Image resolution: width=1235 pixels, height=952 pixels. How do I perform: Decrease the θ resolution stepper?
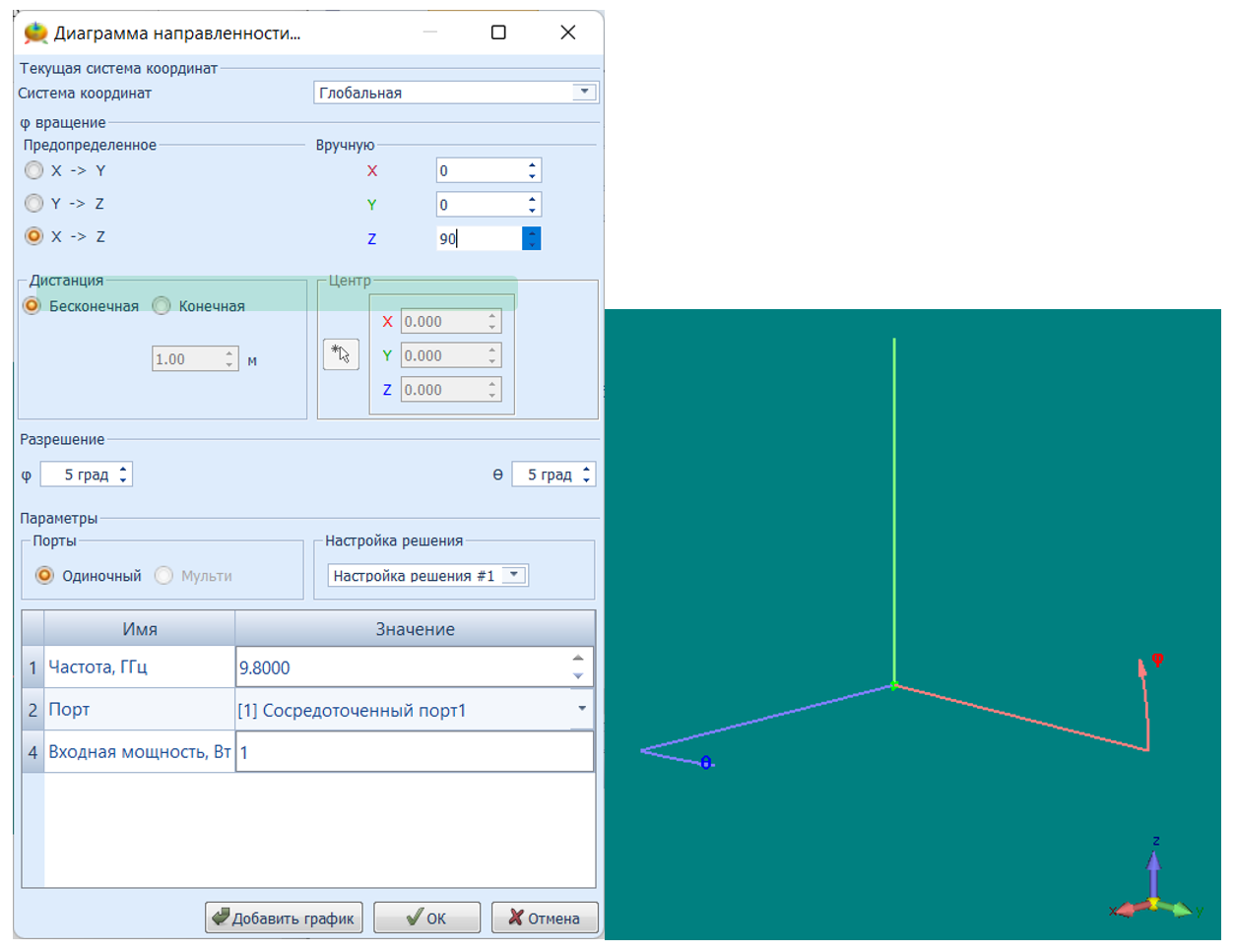click(586, 480)
